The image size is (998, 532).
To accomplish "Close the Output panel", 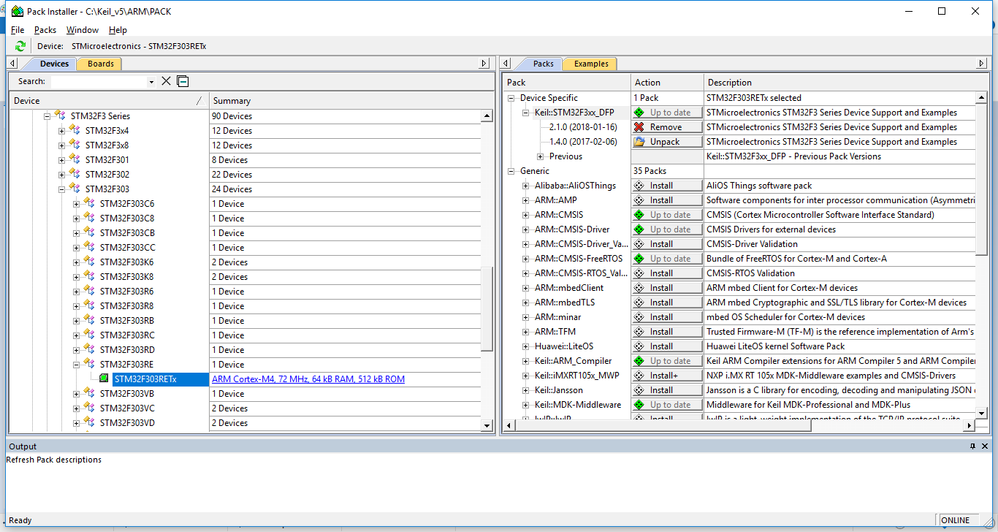I will 985,446.
